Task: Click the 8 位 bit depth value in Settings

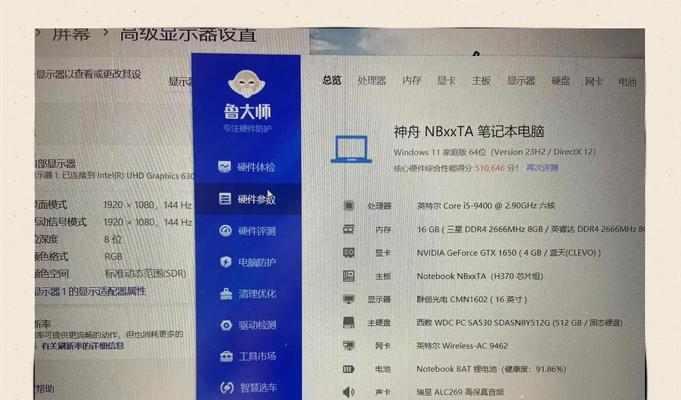Action: [113, 239]
